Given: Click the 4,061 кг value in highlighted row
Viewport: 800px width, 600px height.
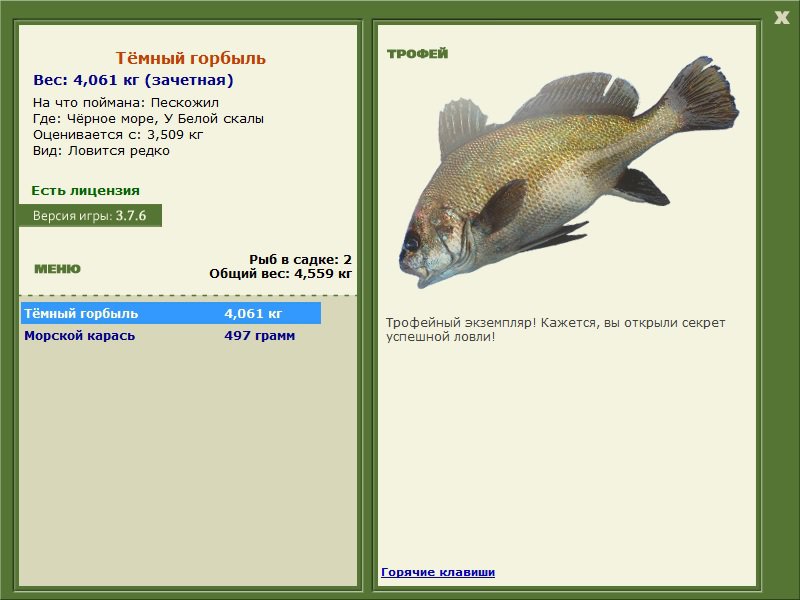Looking at the screenshot, I should click(253, 313).
